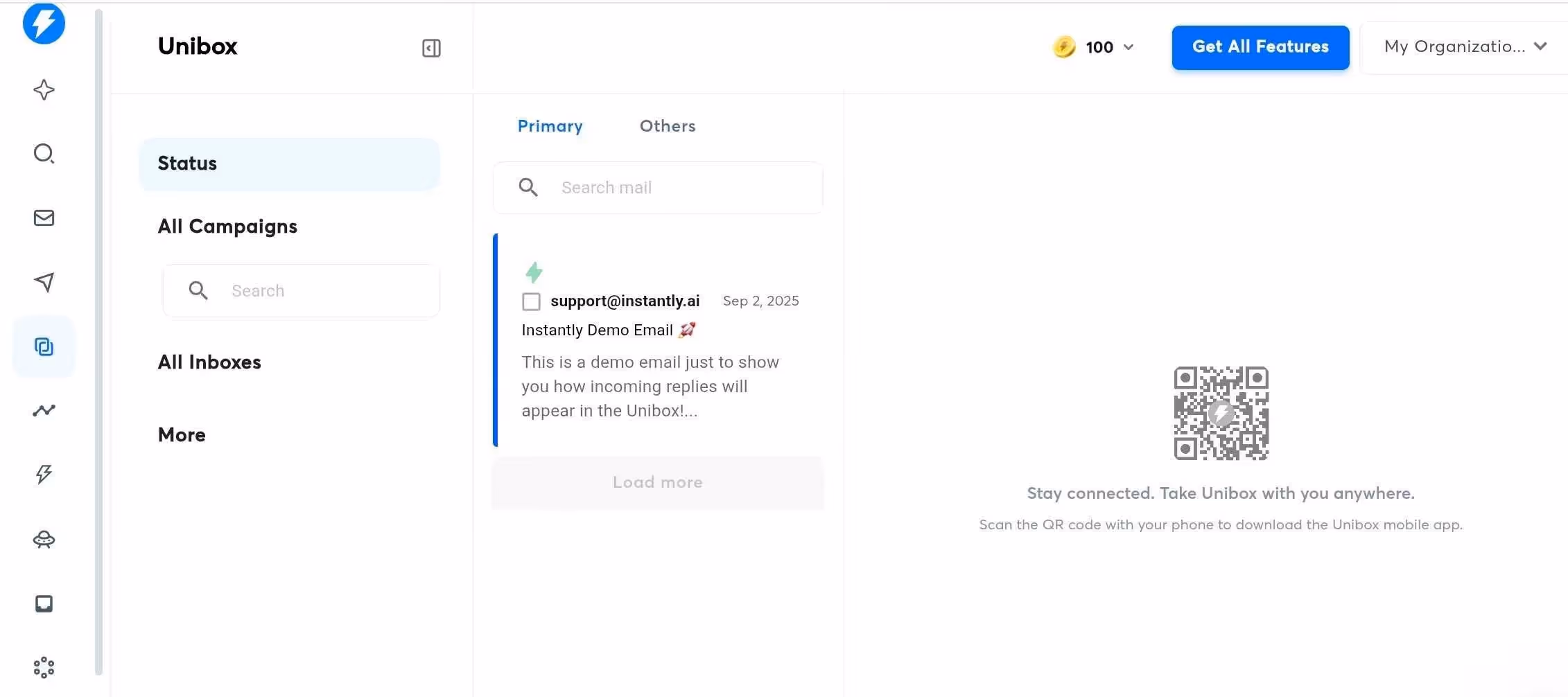Click the demo email preview text
This screenshot has height=697, width=1568.
pyautogui.click(x=650, y=387)
